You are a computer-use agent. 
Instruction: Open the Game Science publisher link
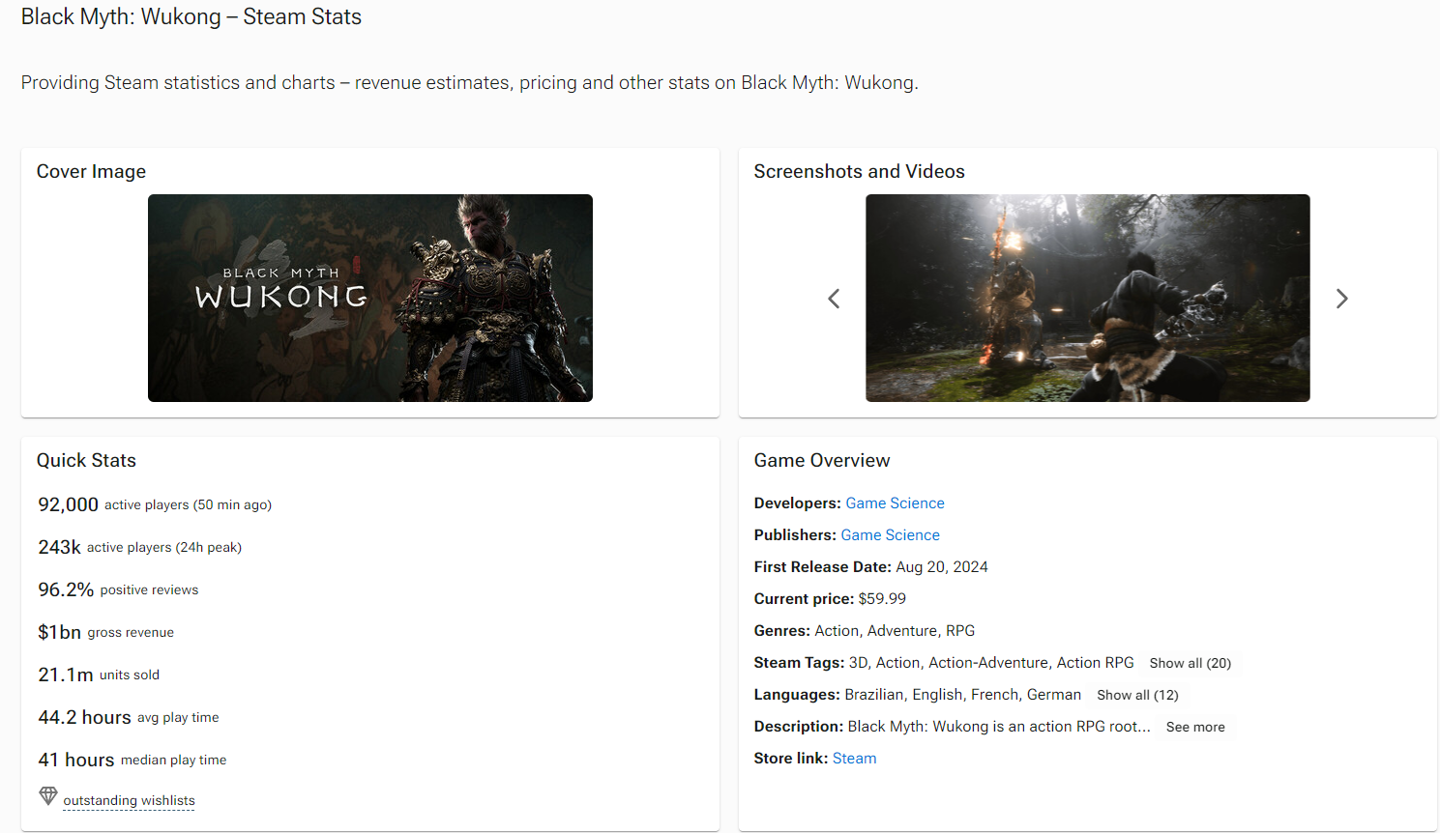[x=890, y=535]
